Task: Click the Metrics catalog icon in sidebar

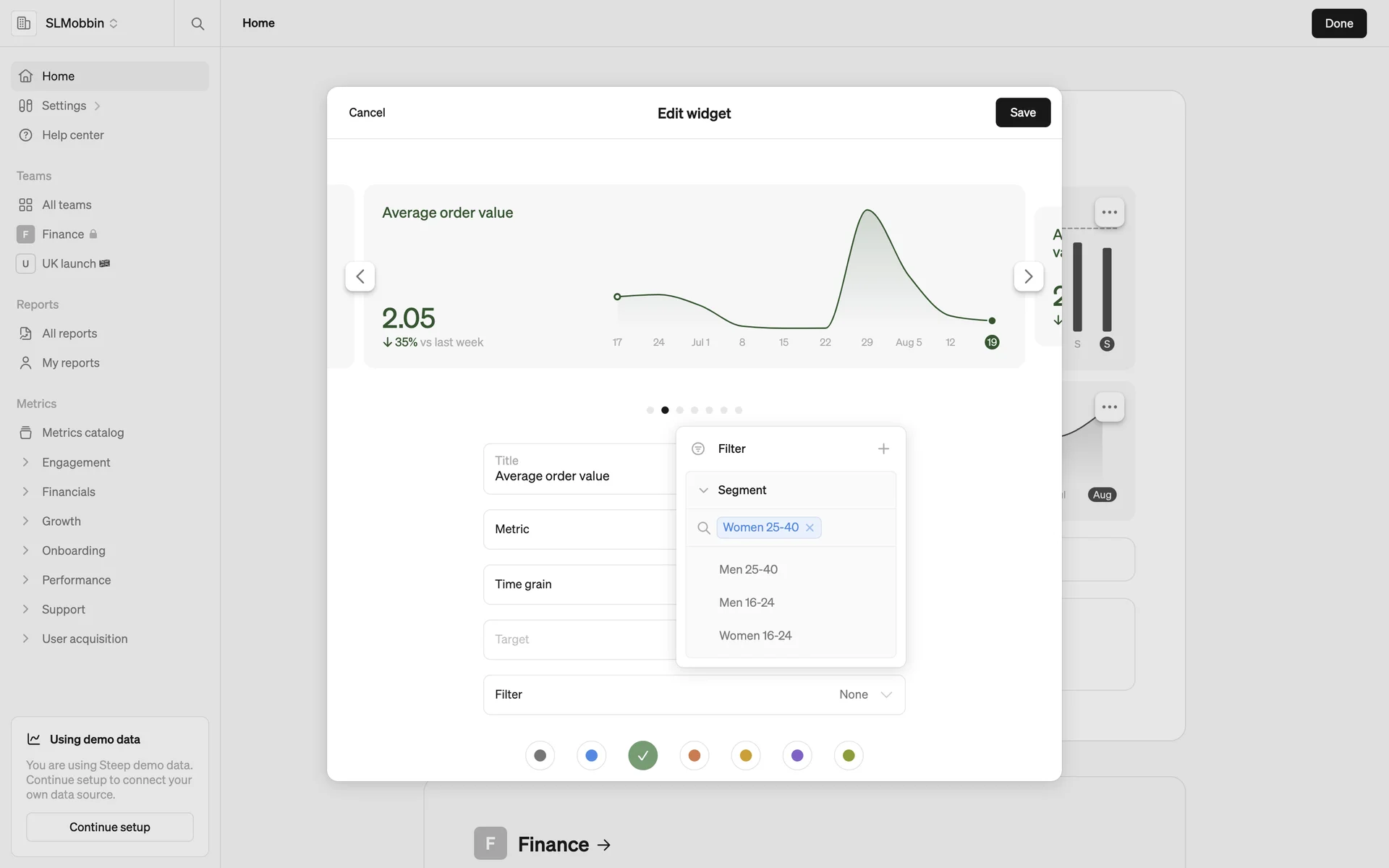Action: tap(26, 433)
